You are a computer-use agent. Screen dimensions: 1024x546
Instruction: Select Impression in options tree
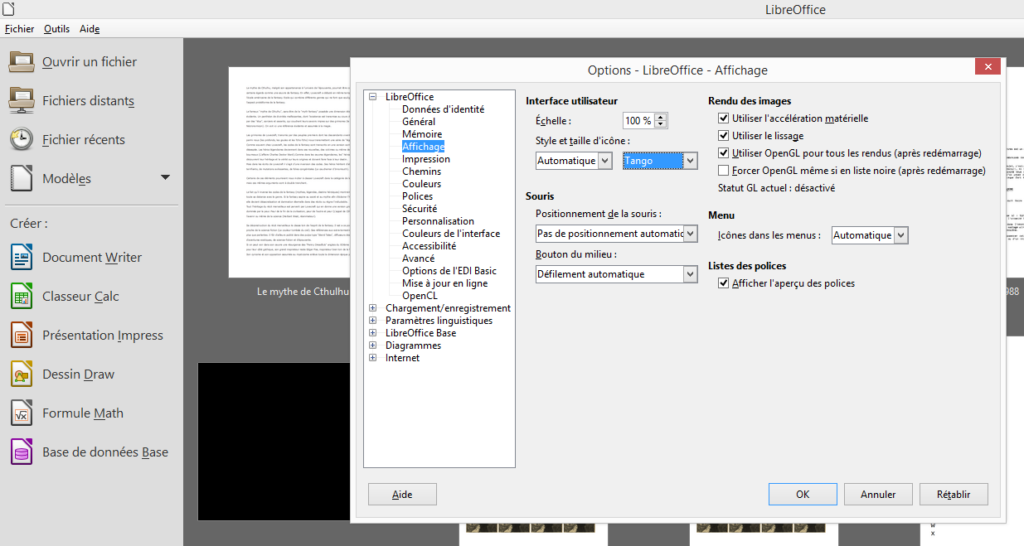tap(426, 159)
